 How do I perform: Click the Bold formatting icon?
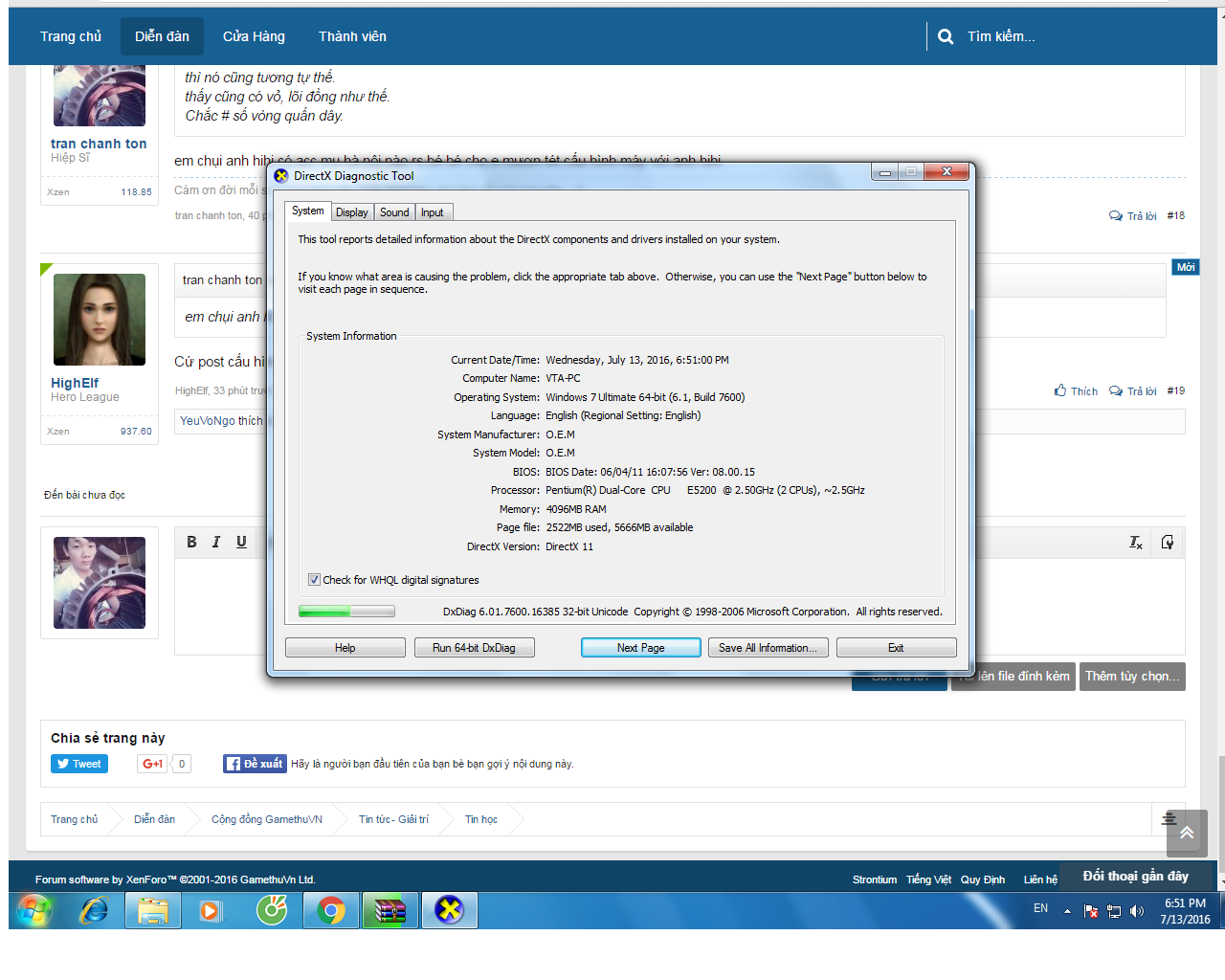pos(191,542)
